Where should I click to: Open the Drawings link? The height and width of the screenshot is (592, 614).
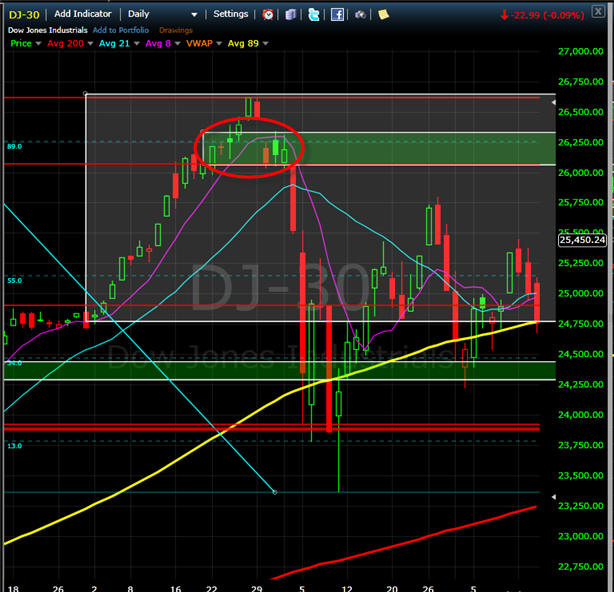tap(176, 30)
